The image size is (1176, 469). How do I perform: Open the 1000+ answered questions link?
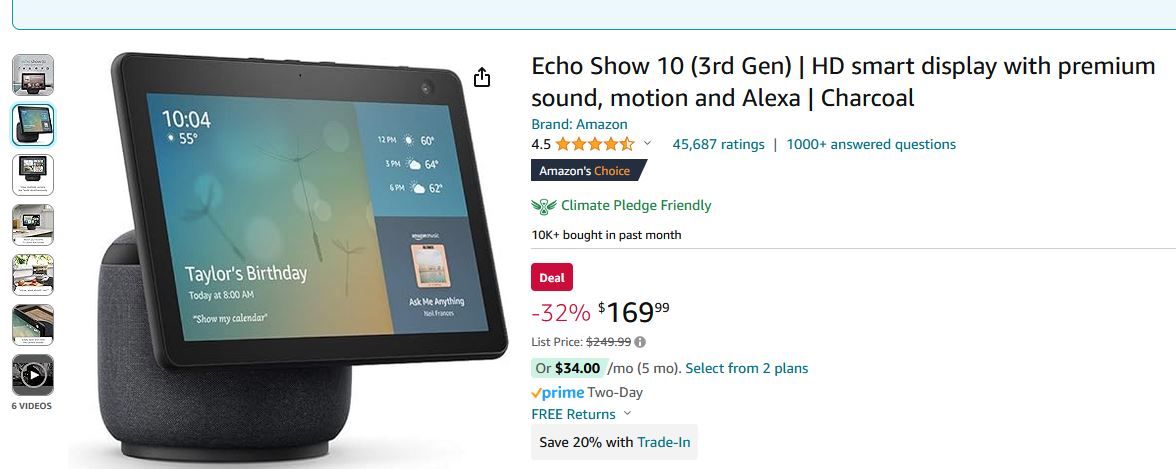coord(871,144)
